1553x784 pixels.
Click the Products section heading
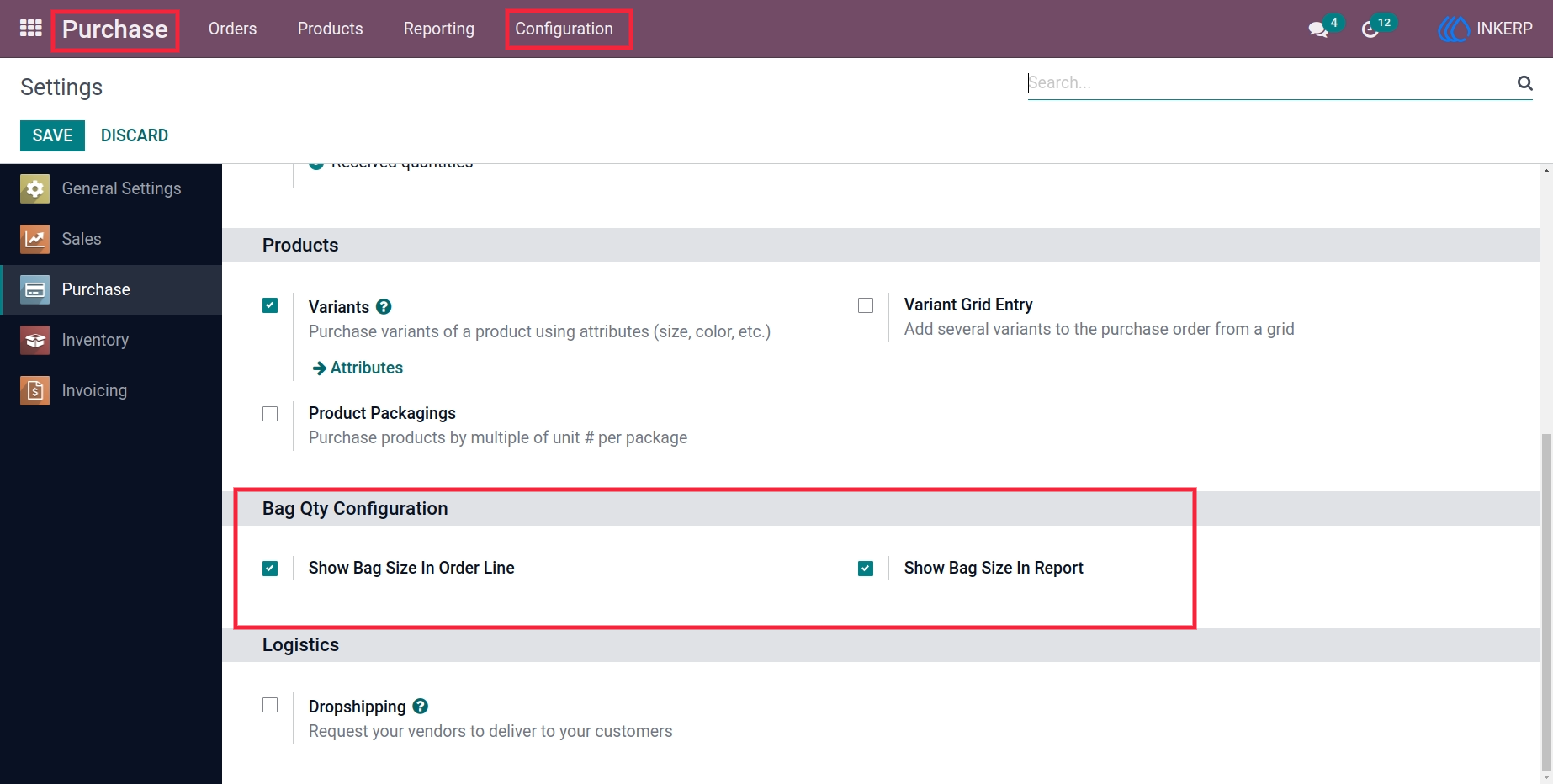click(300, 246)
